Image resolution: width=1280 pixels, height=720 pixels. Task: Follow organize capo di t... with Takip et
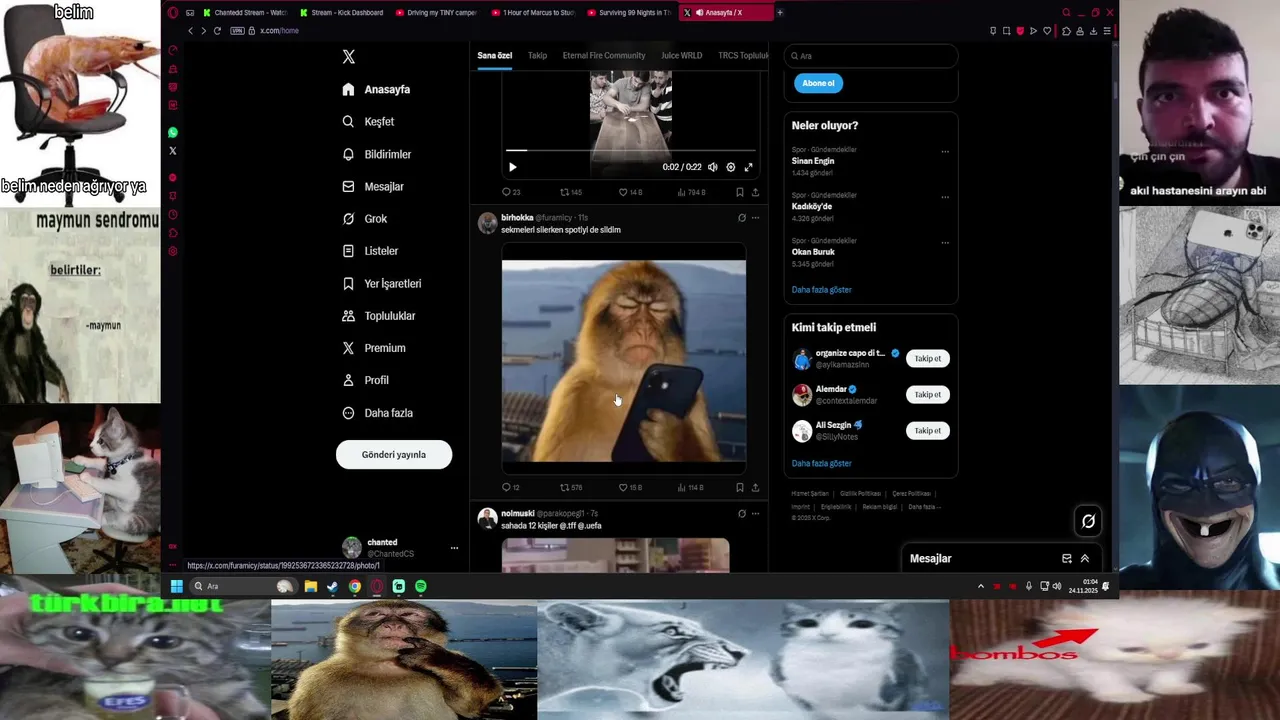(928, 359)
